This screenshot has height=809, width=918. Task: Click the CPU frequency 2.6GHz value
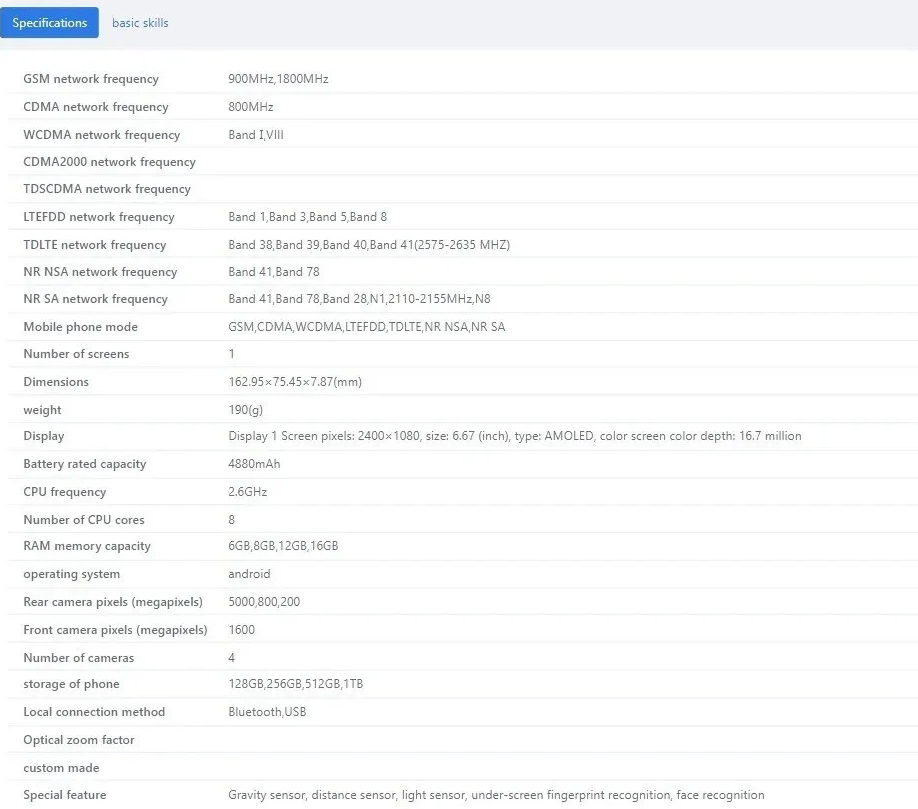248,492
